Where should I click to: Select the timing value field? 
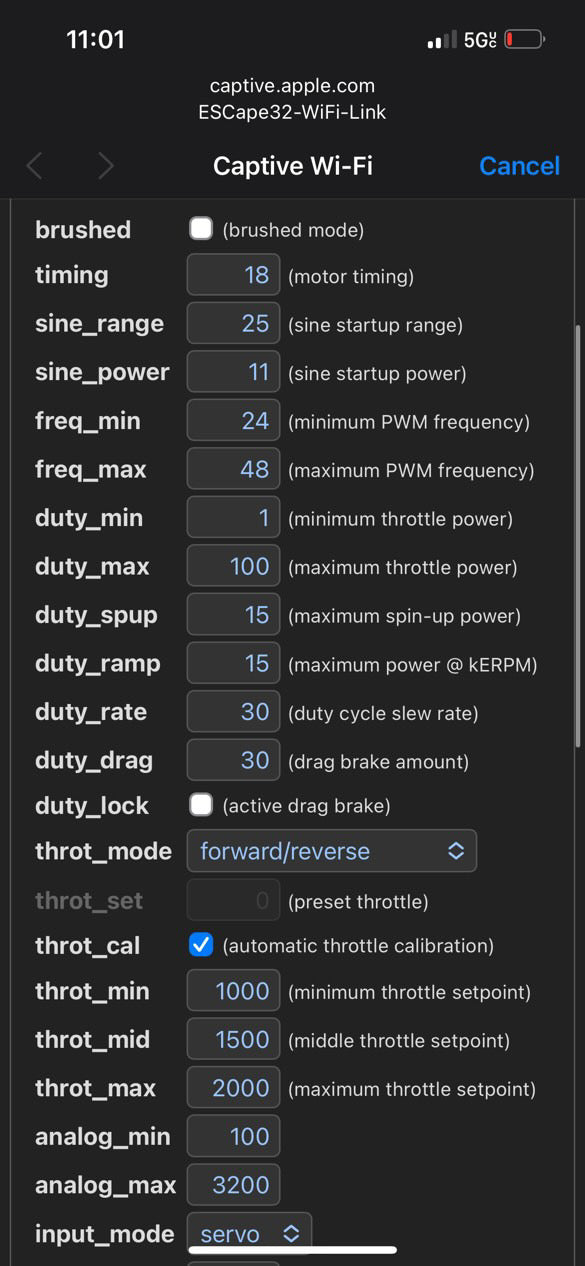233,275
